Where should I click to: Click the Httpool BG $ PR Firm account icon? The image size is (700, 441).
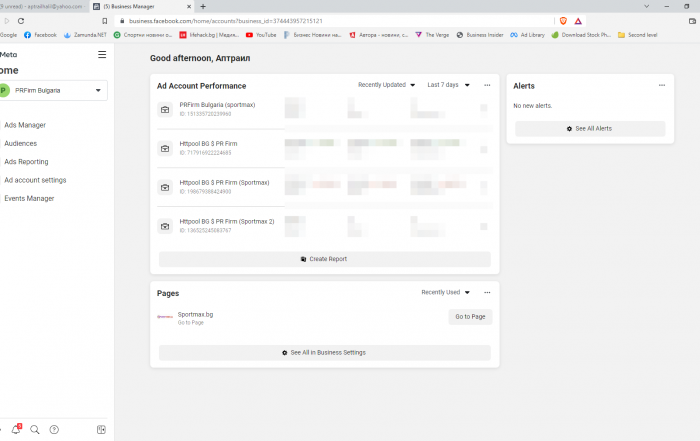165,148
